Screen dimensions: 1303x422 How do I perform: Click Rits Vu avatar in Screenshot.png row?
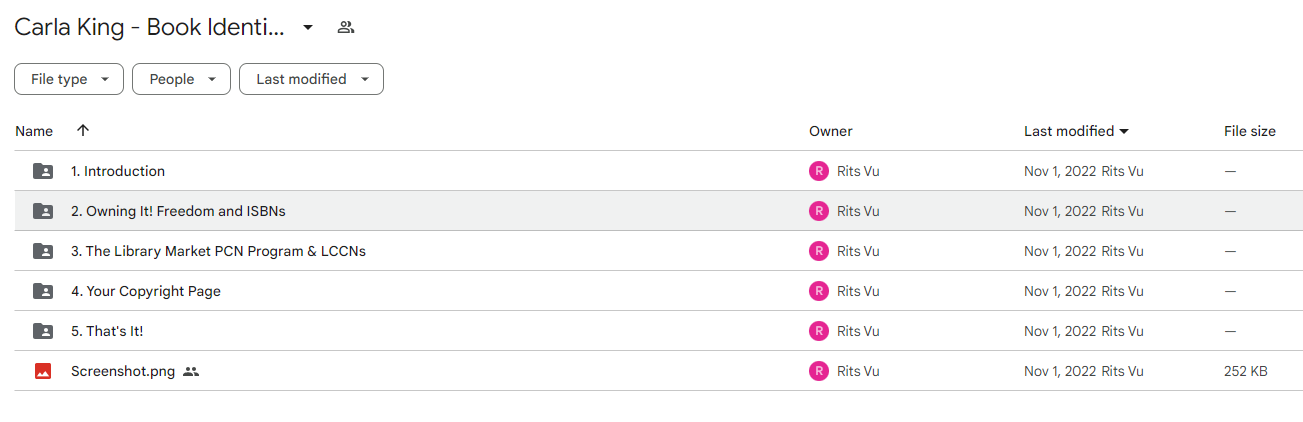click(x=819, y=371)
